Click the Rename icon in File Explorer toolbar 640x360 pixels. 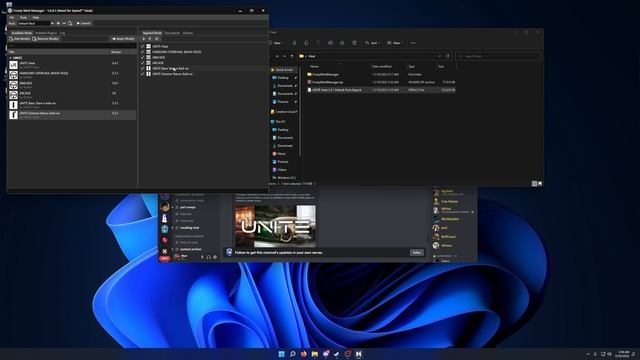click(x=330, y=43)
